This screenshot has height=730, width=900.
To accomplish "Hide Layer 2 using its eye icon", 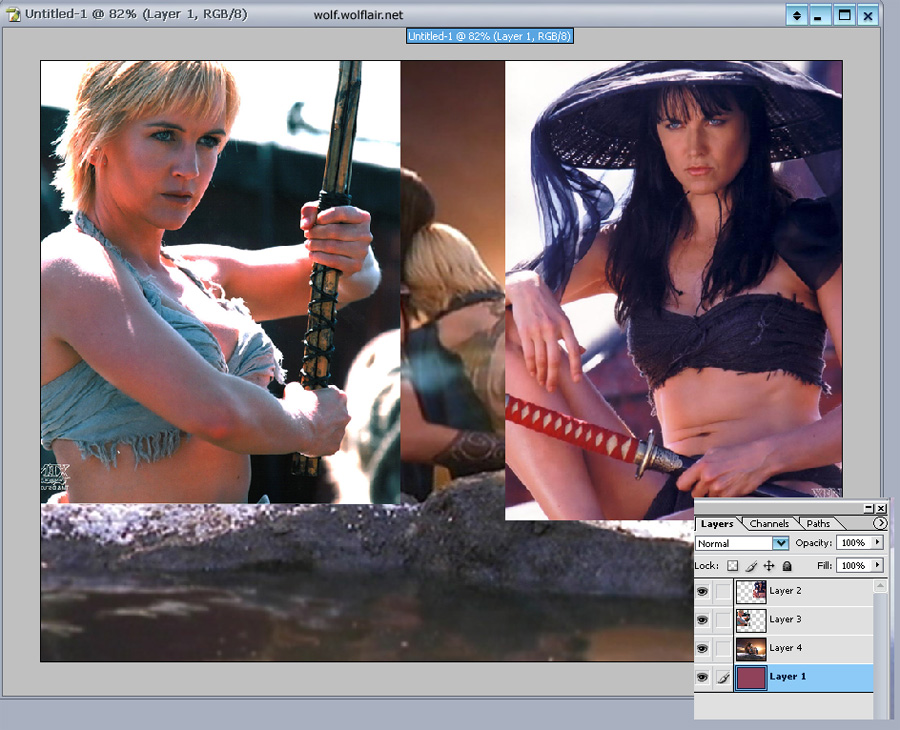I will click(x=702, y=591).
